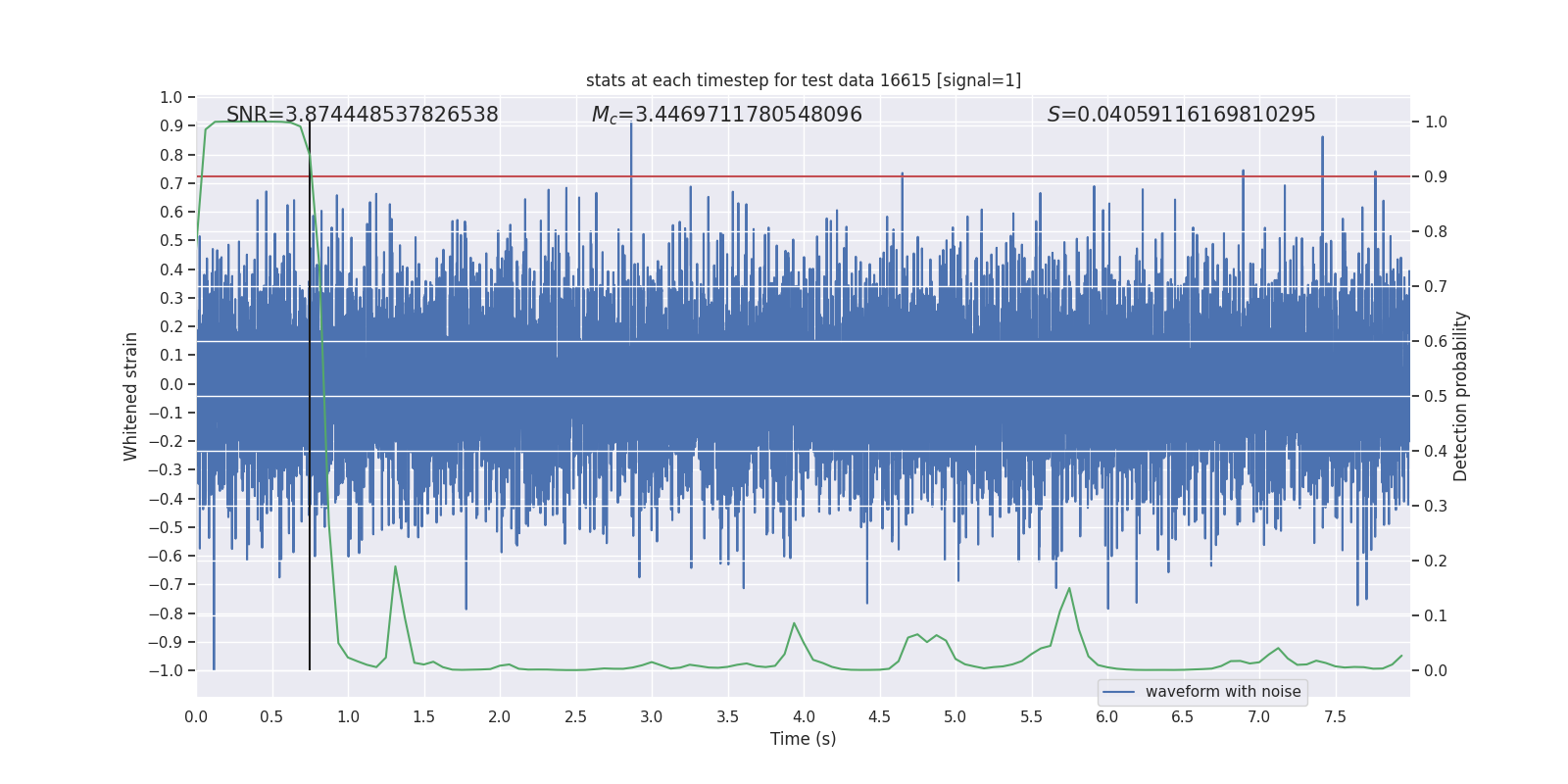Click the blue line sample in legend

click(1119, 692)
